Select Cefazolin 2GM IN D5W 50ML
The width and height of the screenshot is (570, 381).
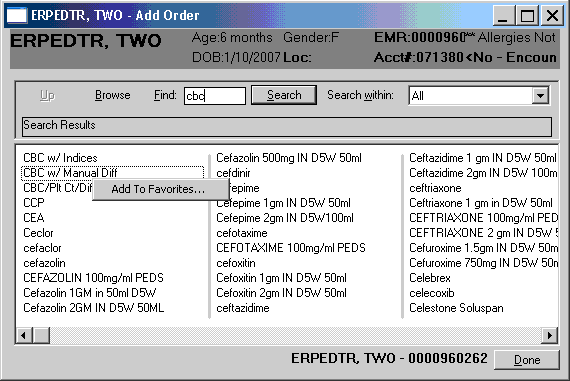(94, 308)
